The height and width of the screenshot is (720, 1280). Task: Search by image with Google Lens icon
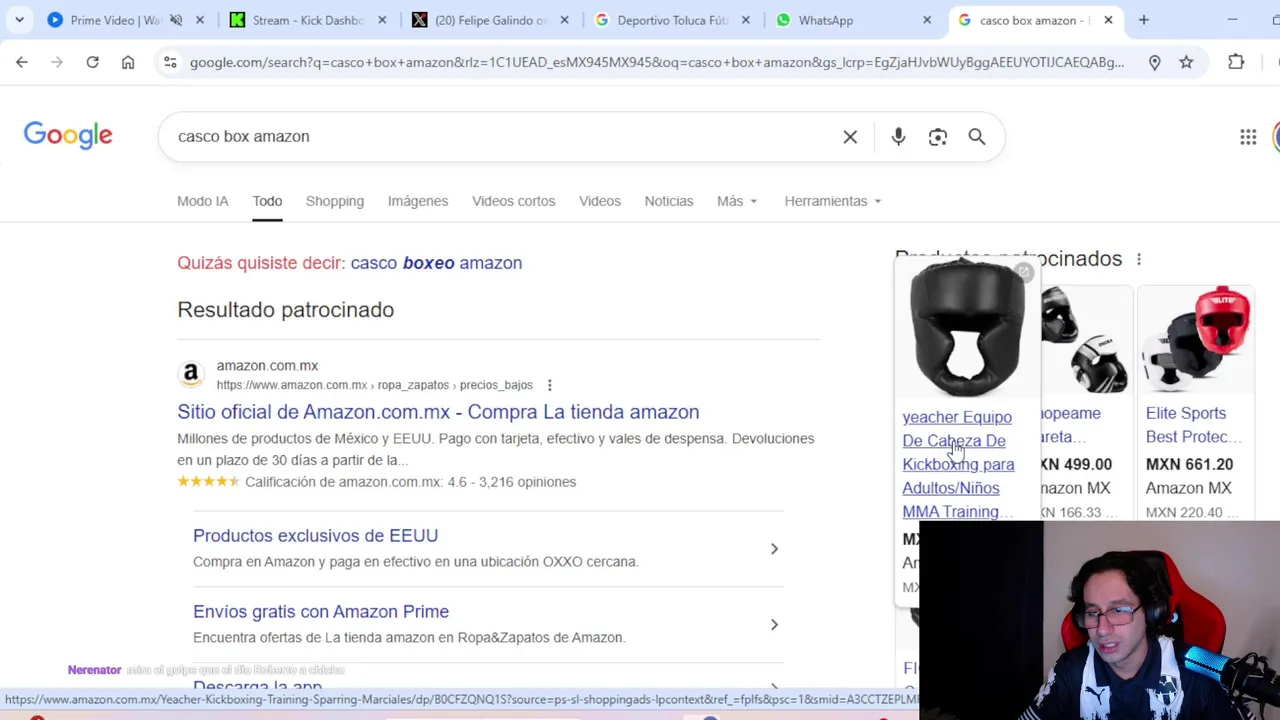pyautogui.click(x=937, y=137)
